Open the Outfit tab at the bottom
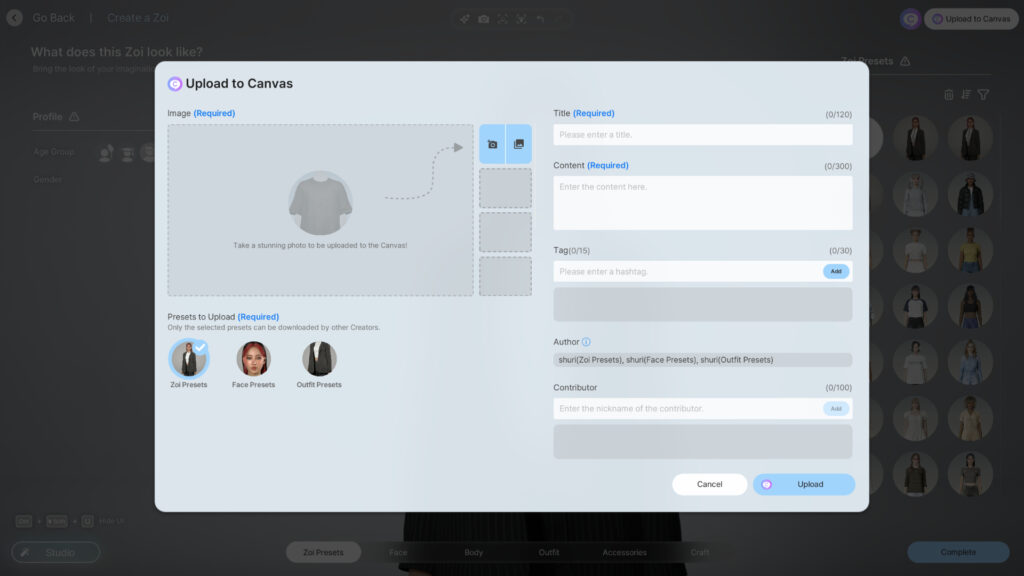Screen dimensions: 1024x576 pos(548,551)
